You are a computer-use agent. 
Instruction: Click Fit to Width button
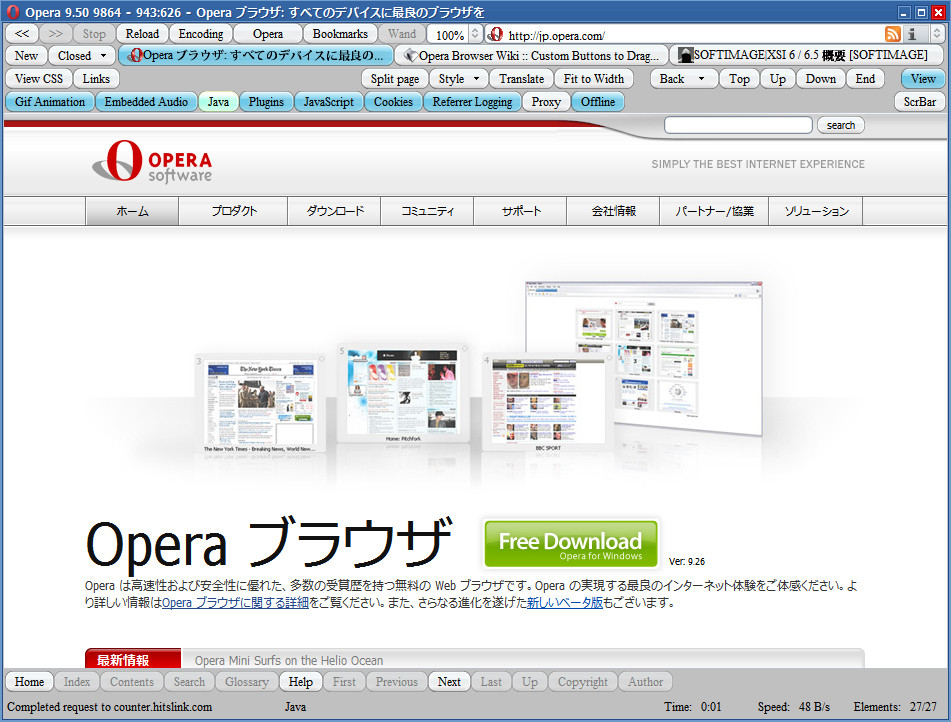[x=594, y=79]
